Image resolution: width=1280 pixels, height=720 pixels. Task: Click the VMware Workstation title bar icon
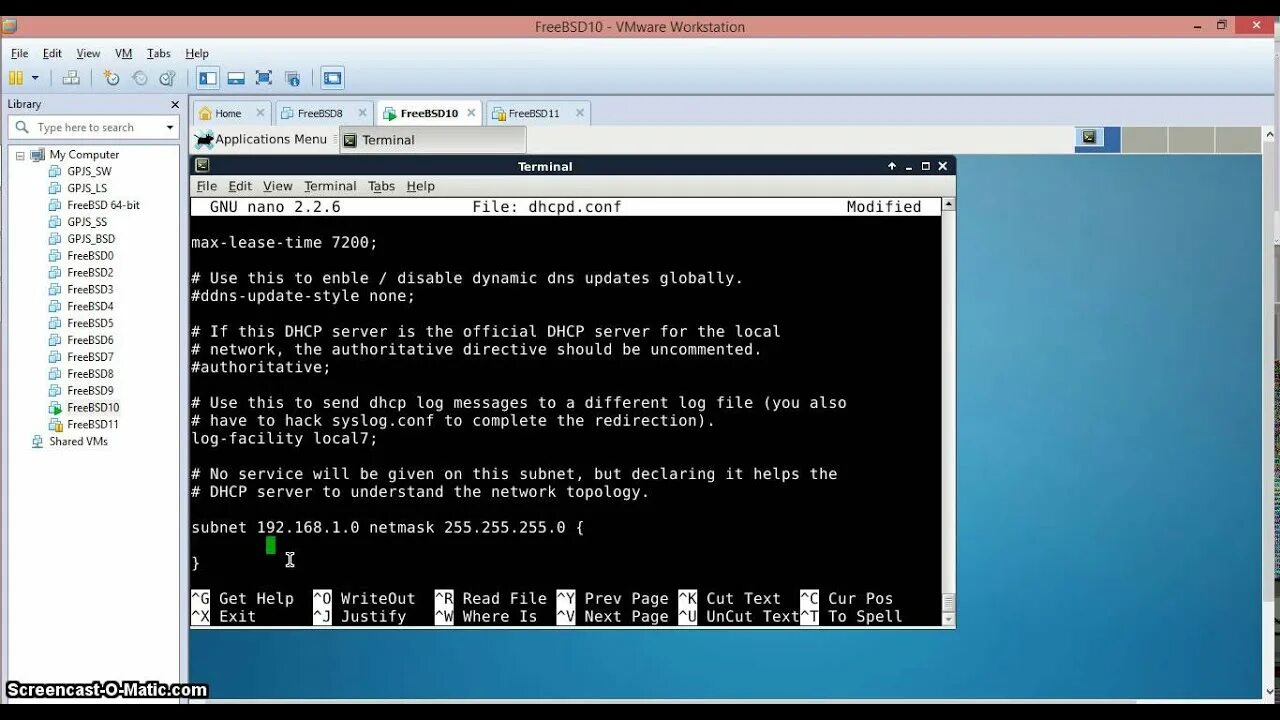point(9,27)
